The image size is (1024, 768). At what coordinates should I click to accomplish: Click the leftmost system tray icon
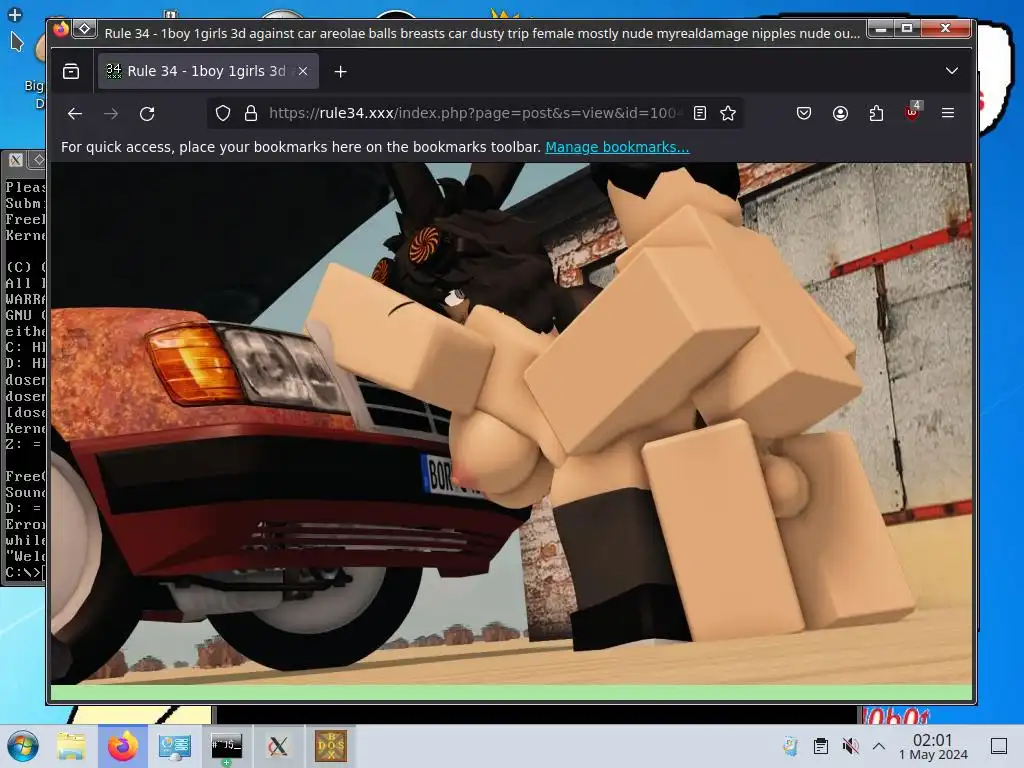tap(790, 746)
